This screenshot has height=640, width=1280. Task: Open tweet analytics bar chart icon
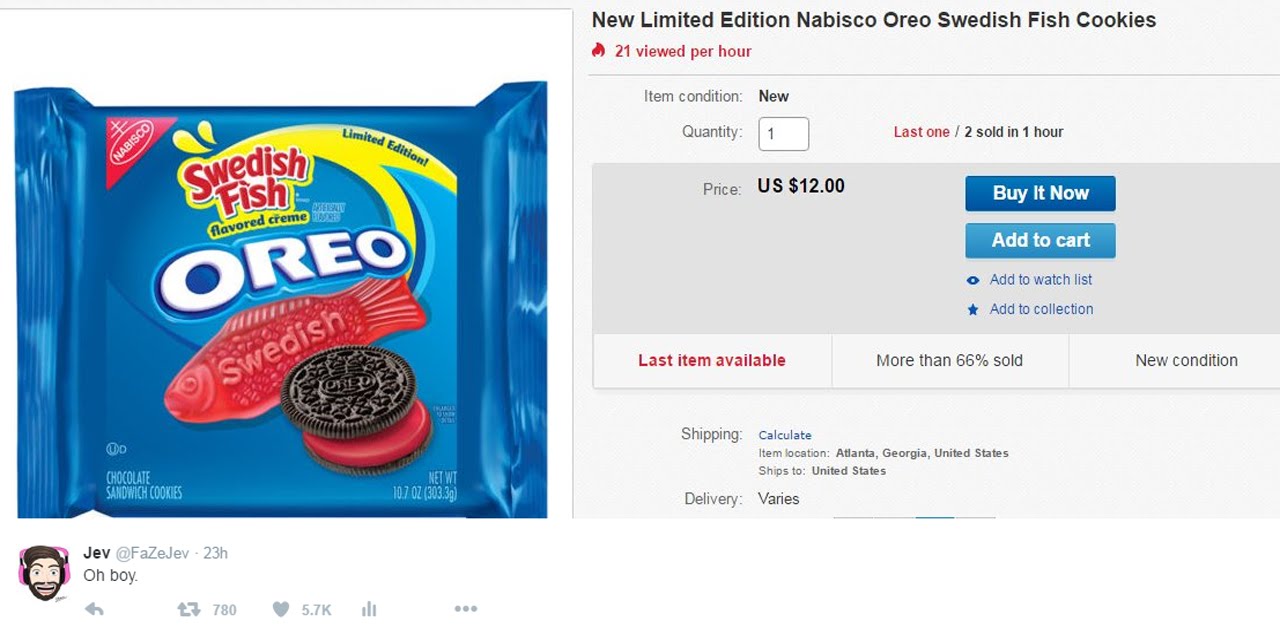[x=368, y=609]
